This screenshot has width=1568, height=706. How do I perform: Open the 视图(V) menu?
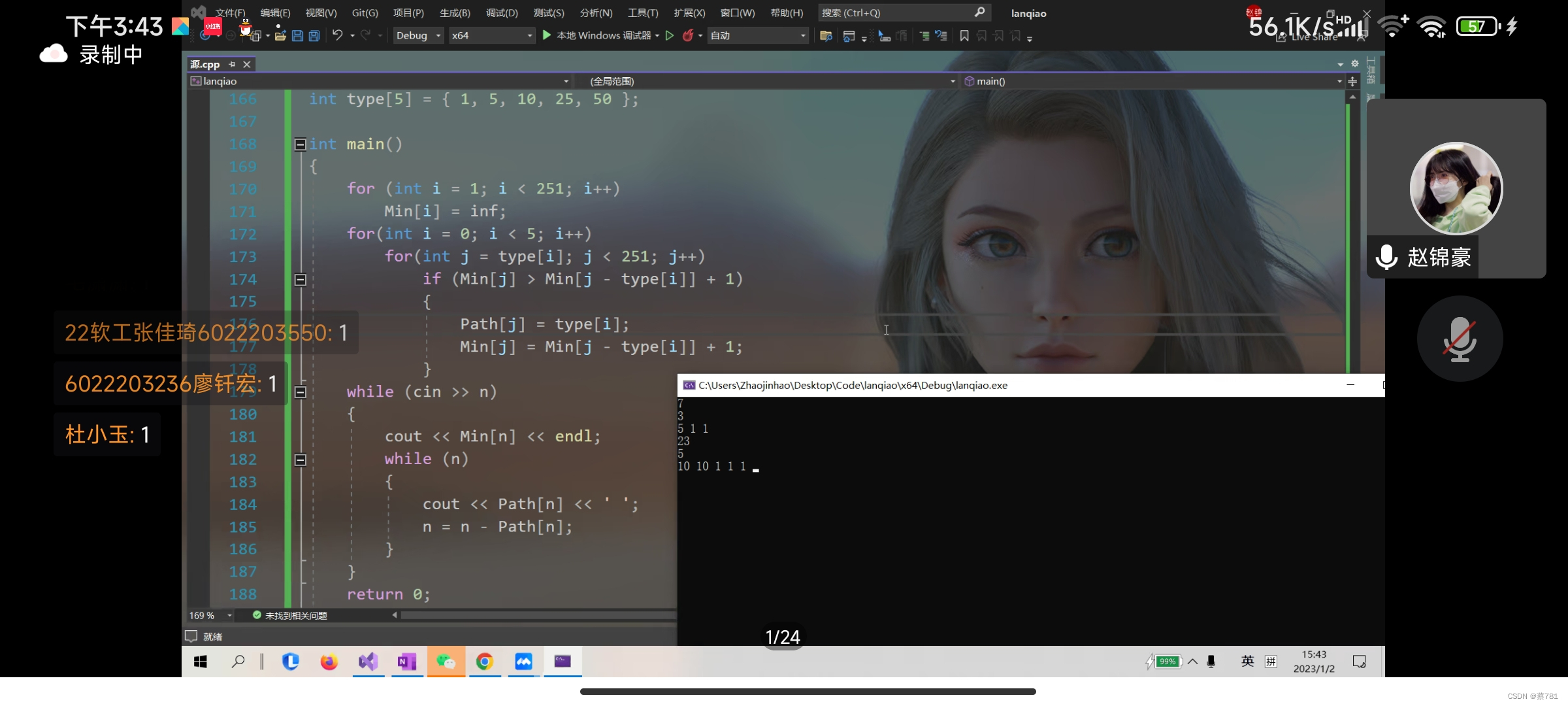pos(321,13)
